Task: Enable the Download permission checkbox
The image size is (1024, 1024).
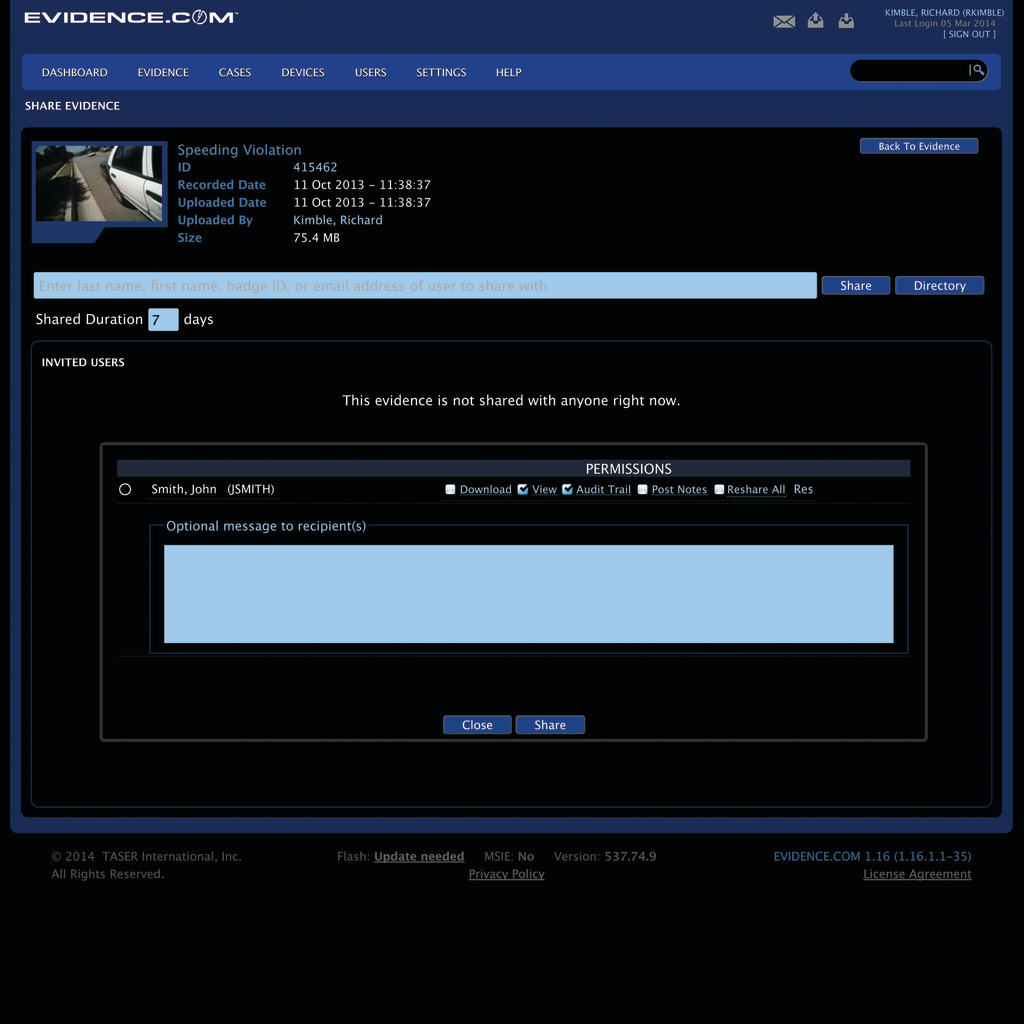Action: 450,490
